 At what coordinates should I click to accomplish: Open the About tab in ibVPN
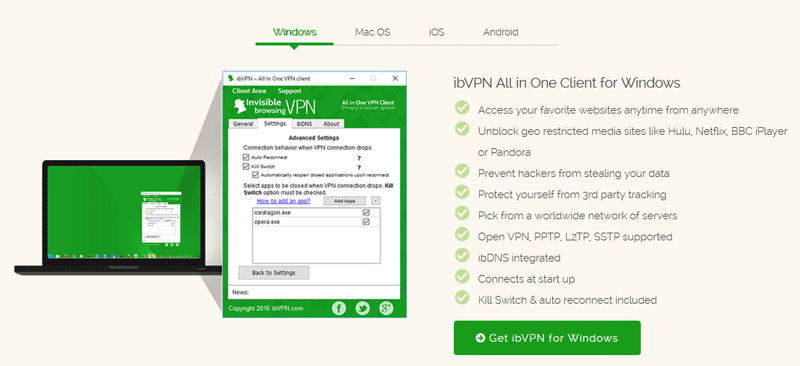point(331,124)
